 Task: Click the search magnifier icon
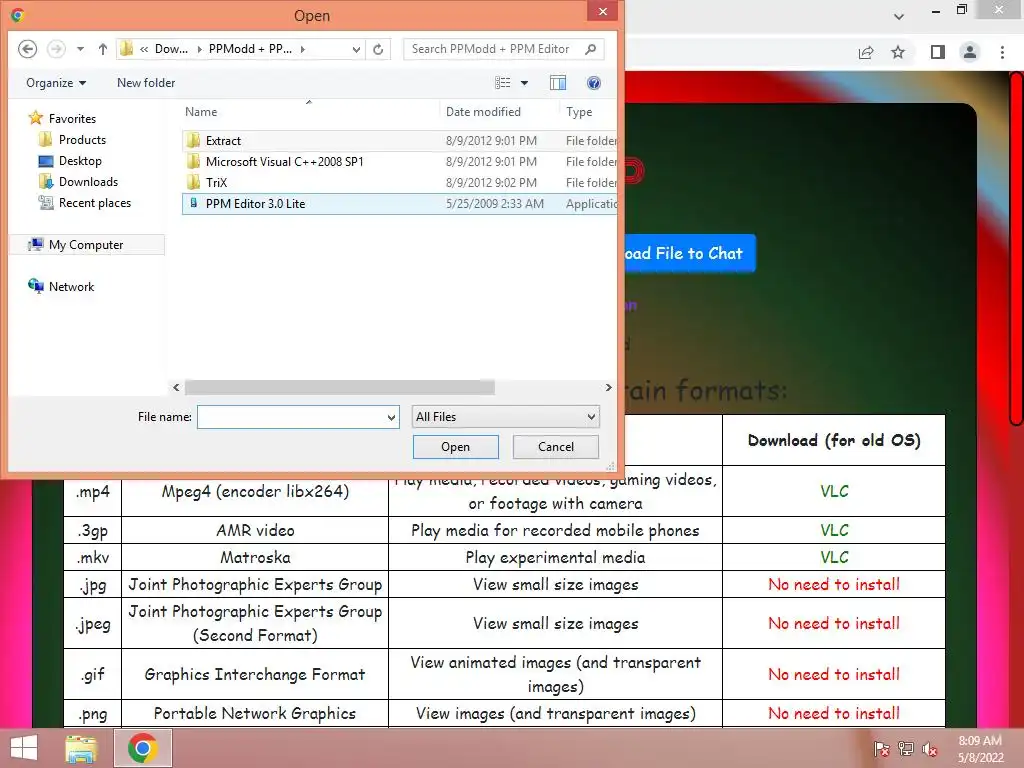(x=590, y=49)
